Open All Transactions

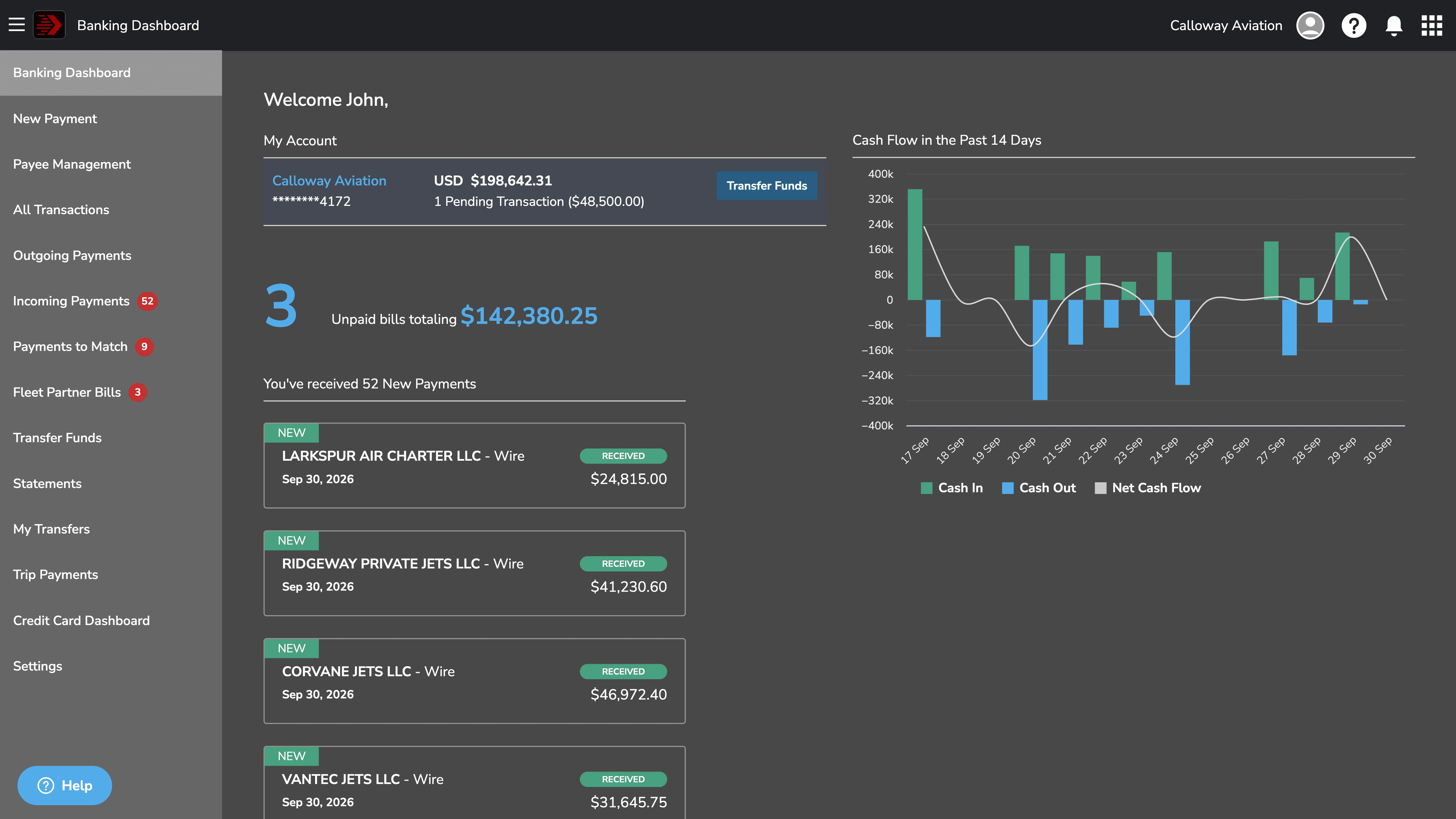pos(111,210)
